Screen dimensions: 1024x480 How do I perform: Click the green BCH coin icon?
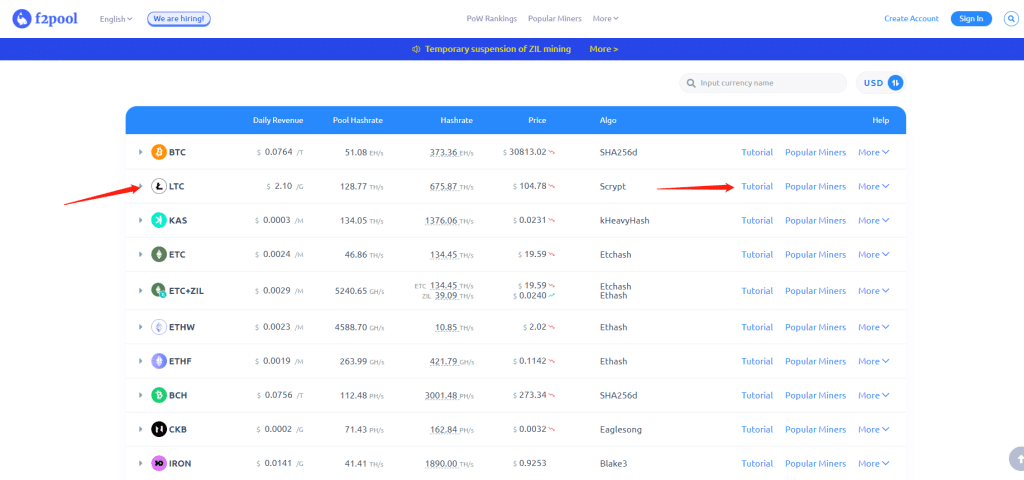click(158, 395)
